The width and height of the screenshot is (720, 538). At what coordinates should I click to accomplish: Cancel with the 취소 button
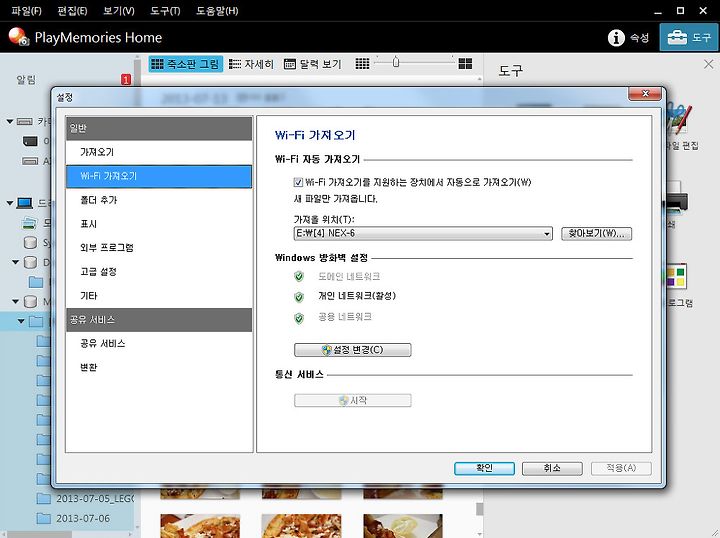pos(552,468)
